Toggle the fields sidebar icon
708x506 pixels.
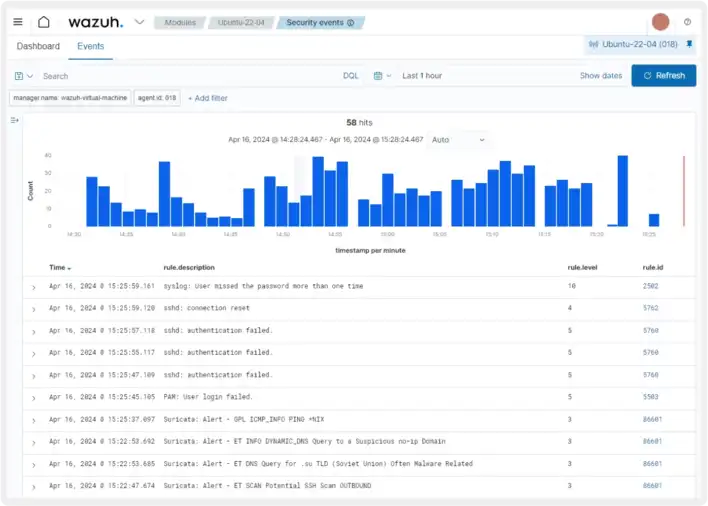coord(14,120)
